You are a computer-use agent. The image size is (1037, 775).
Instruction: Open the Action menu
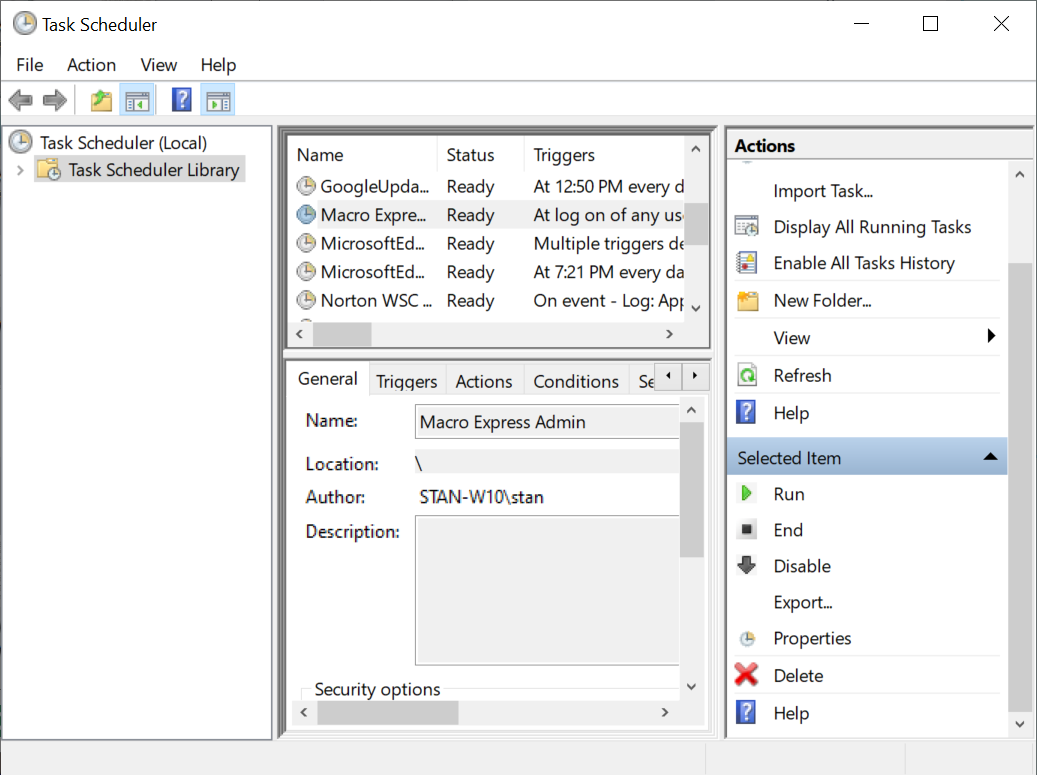[91, 65]
